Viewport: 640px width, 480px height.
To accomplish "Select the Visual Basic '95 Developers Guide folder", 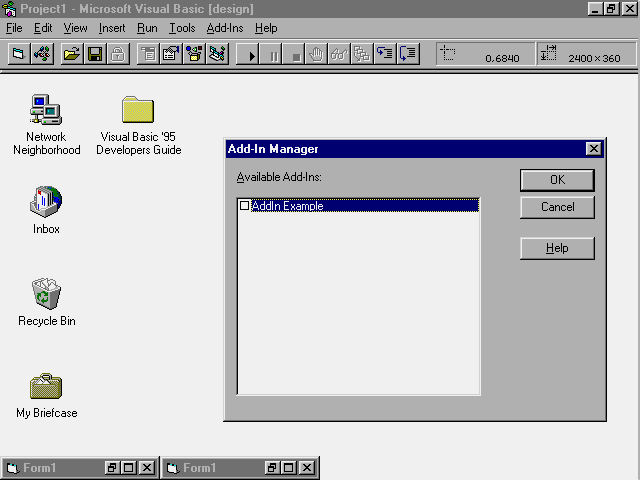I will coord(138,110).
